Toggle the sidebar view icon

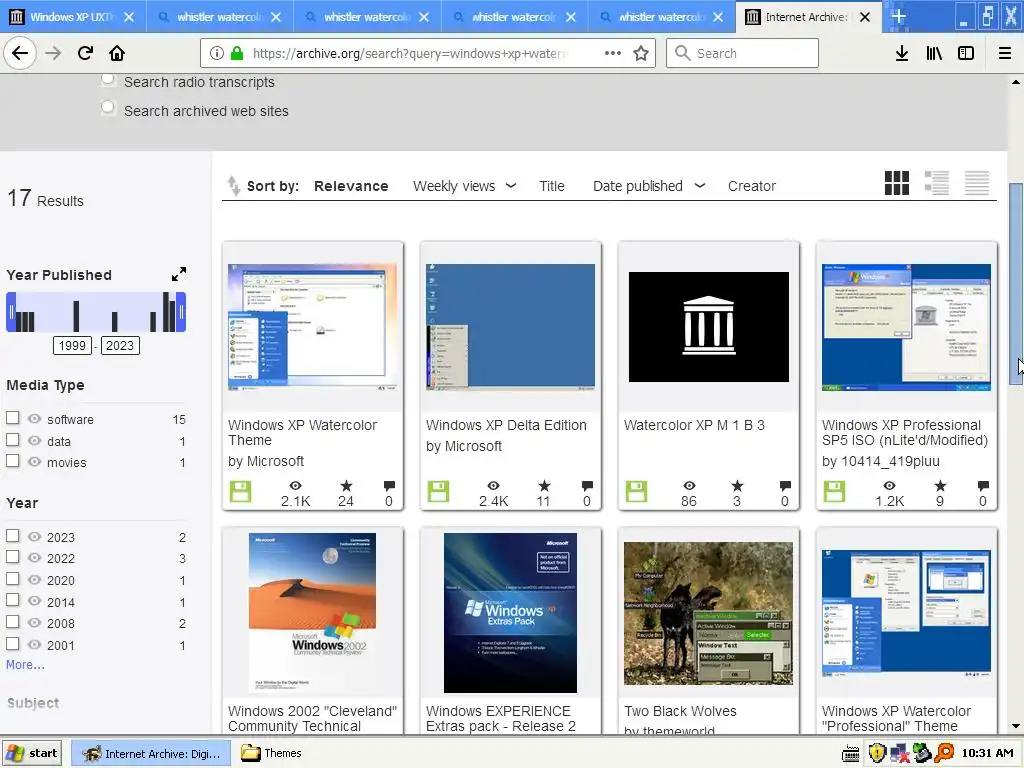click(x=966, y=54)
